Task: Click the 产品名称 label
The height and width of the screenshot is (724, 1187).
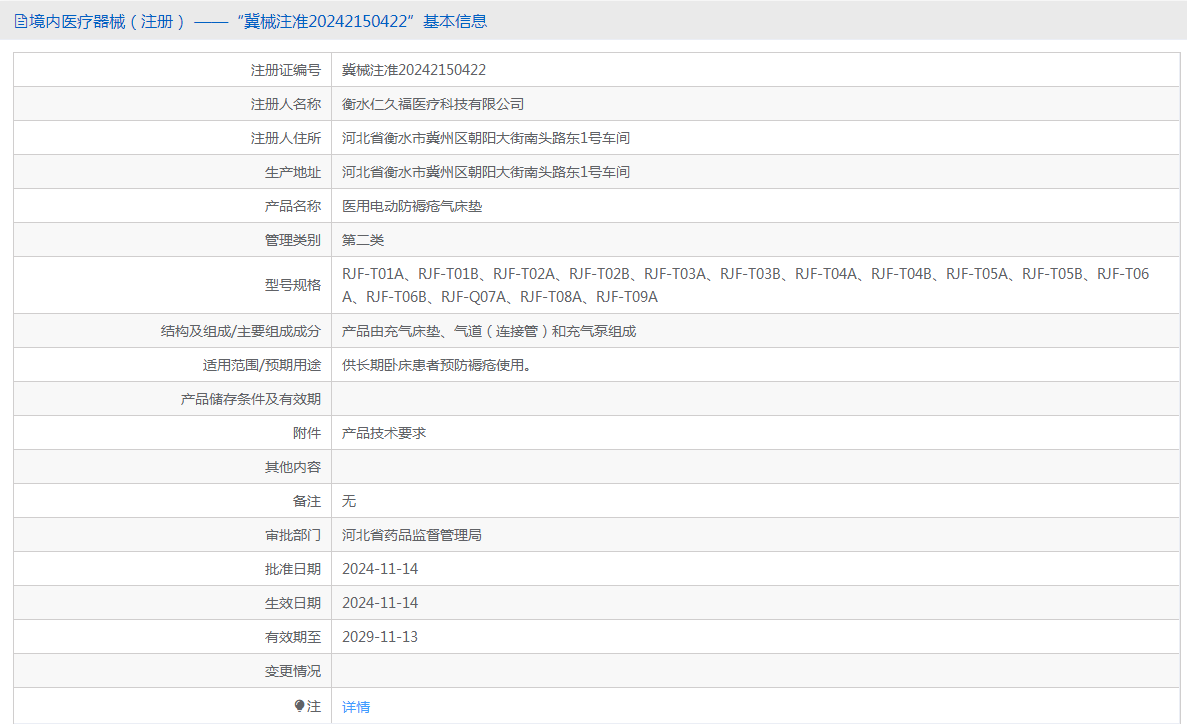Action: tap(293, 206)
